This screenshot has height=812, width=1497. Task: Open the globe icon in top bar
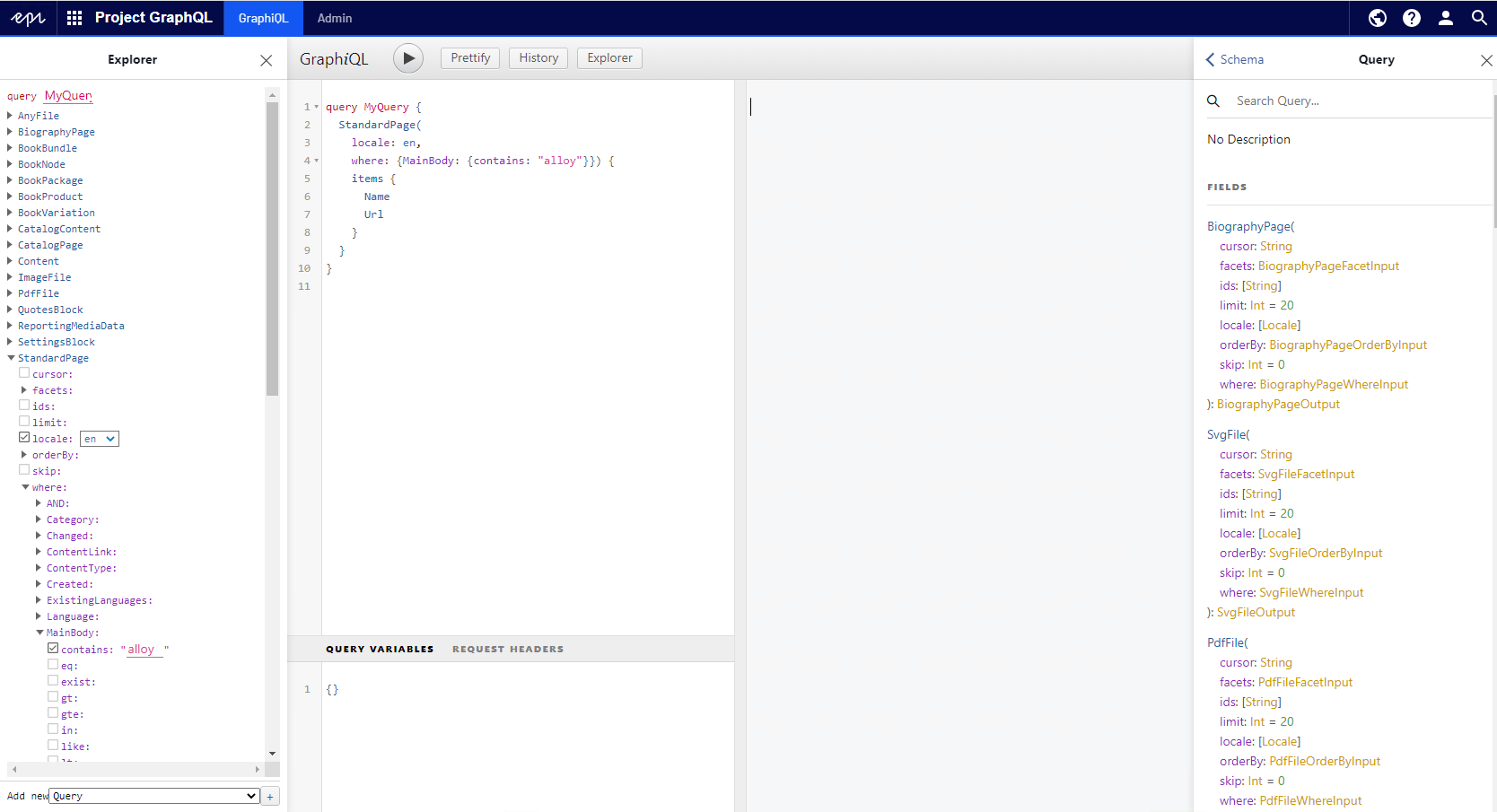[1378, 18]
